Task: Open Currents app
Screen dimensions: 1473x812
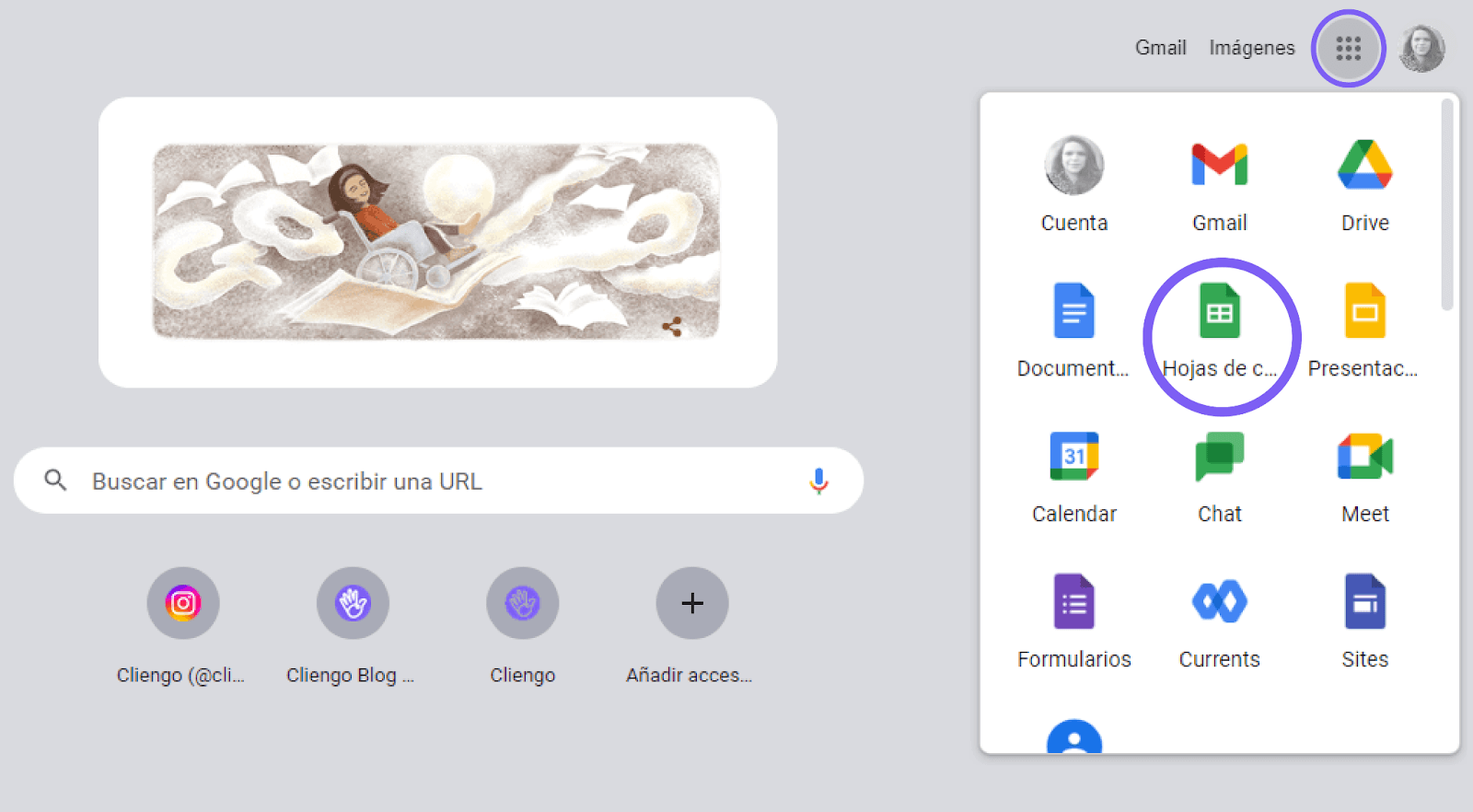Action: [1220, 621]
